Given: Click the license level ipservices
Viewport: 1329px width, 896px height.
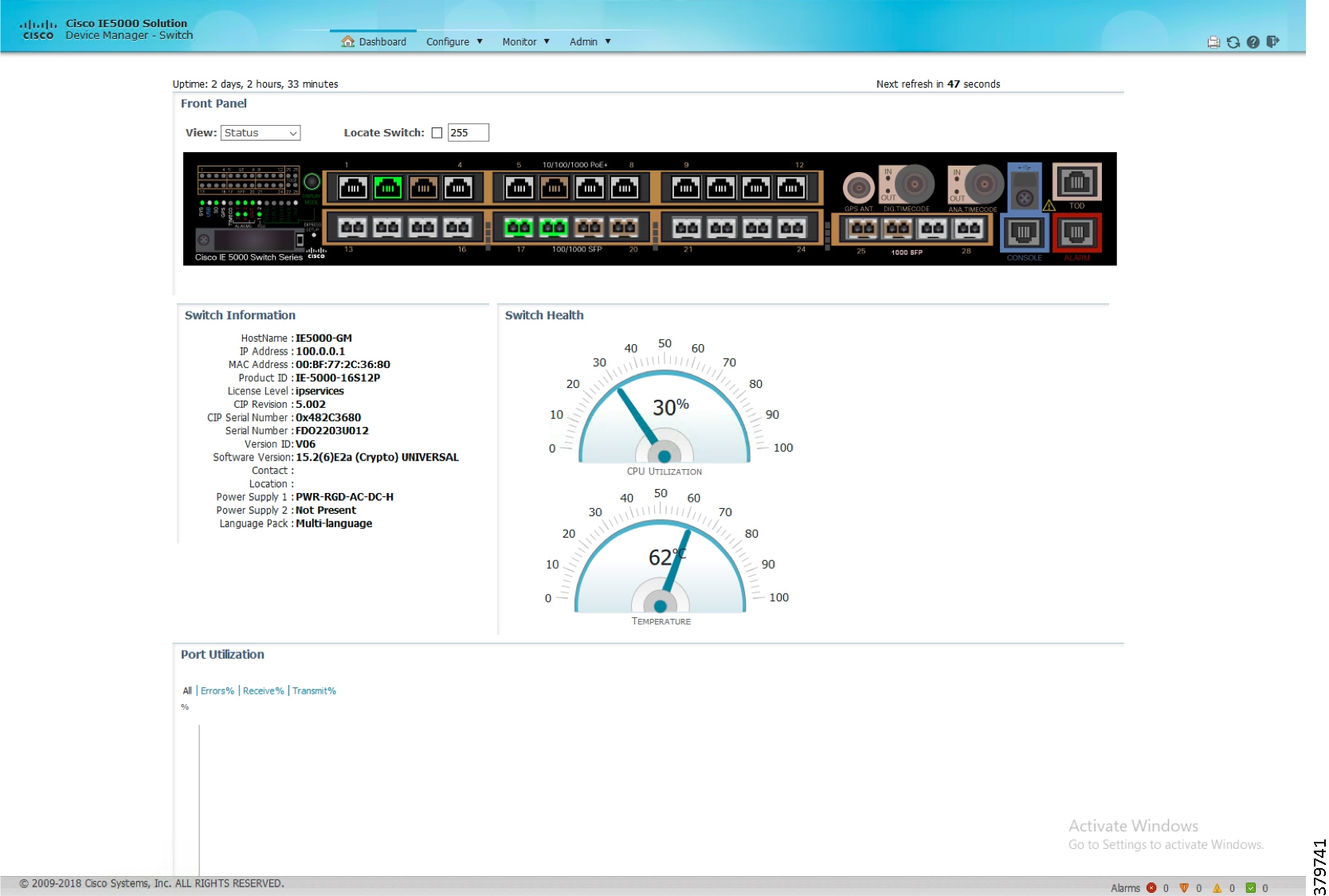Looking at the screenshot, I should point(320,391).
